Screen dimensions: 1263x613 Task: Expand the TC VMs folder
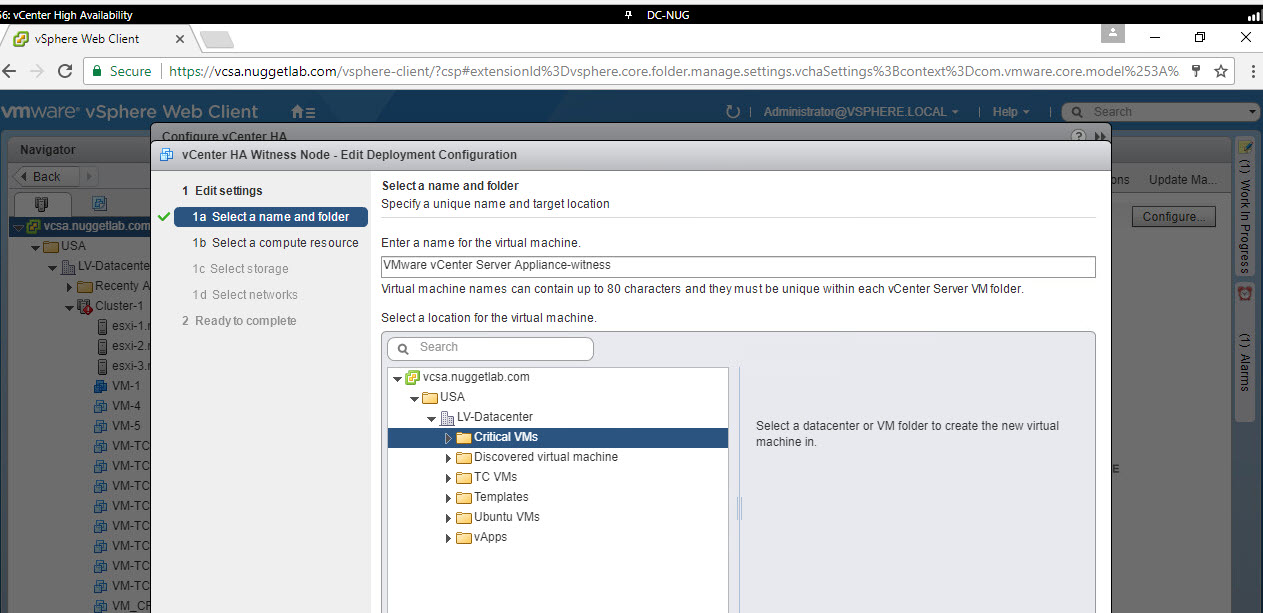(448, 478)
